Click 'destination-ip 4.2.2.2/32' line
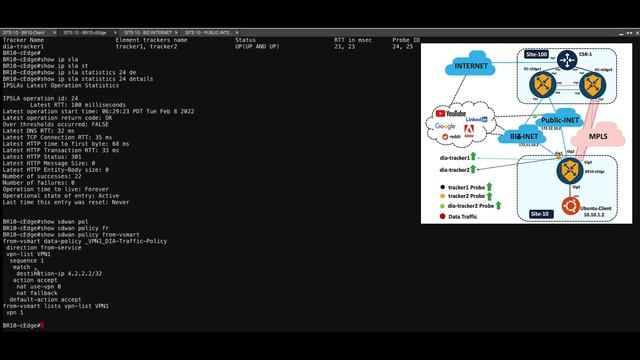640x360 pixels. pyautogui.click(x=59, y=273)
